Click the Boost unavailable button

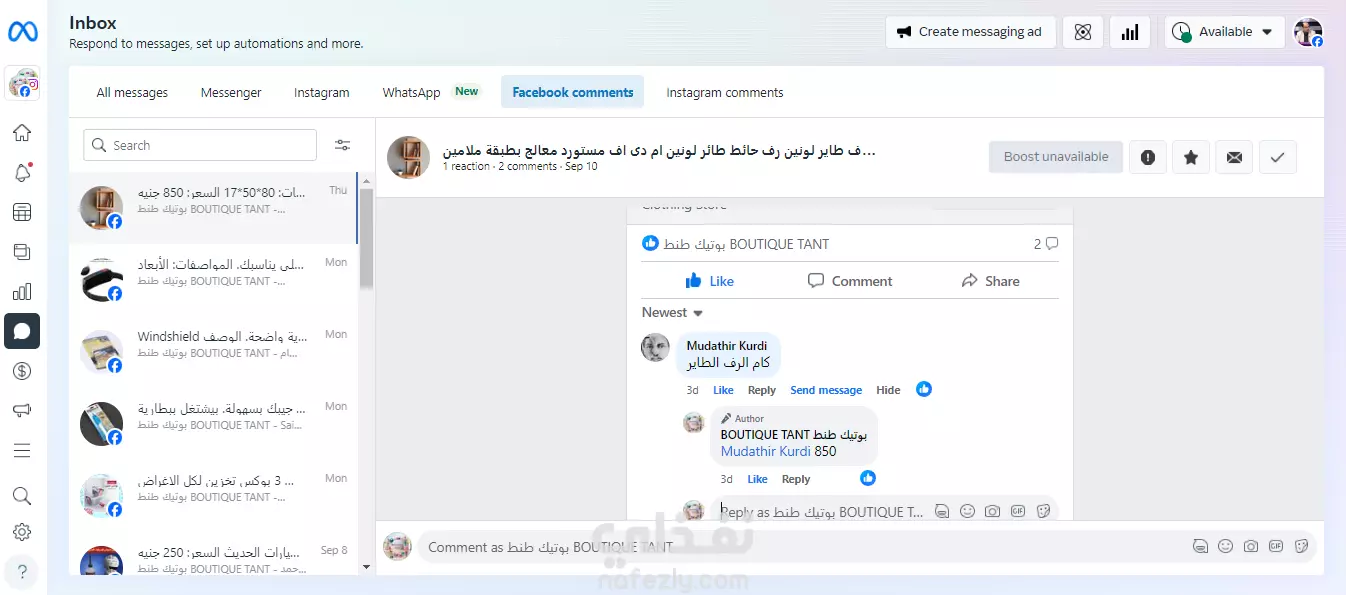1056,157
